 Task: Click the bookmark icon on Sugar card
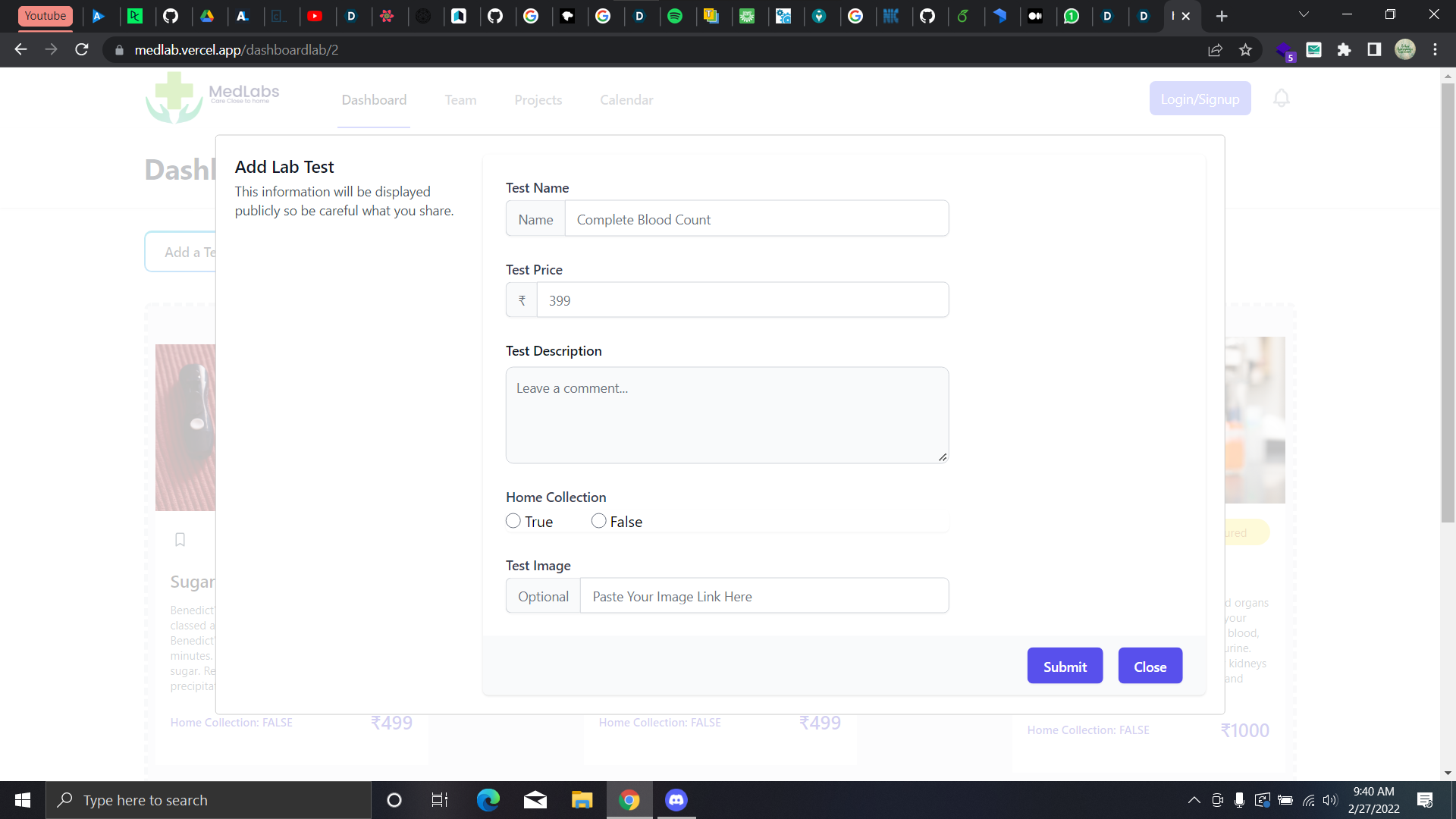[x=180, y=540]
